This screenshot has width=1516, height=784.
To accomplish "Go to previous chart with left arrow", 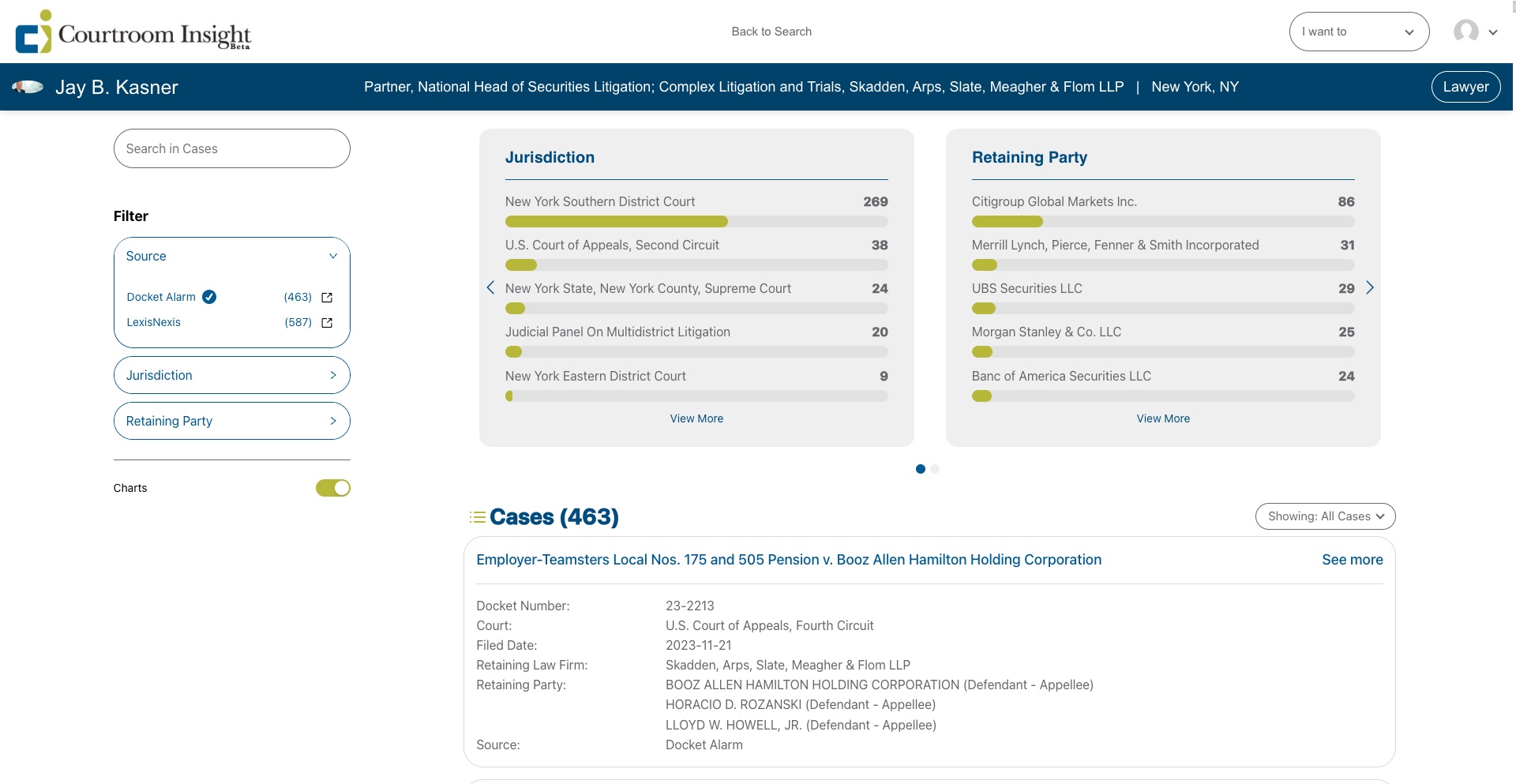I will [490, 287].
